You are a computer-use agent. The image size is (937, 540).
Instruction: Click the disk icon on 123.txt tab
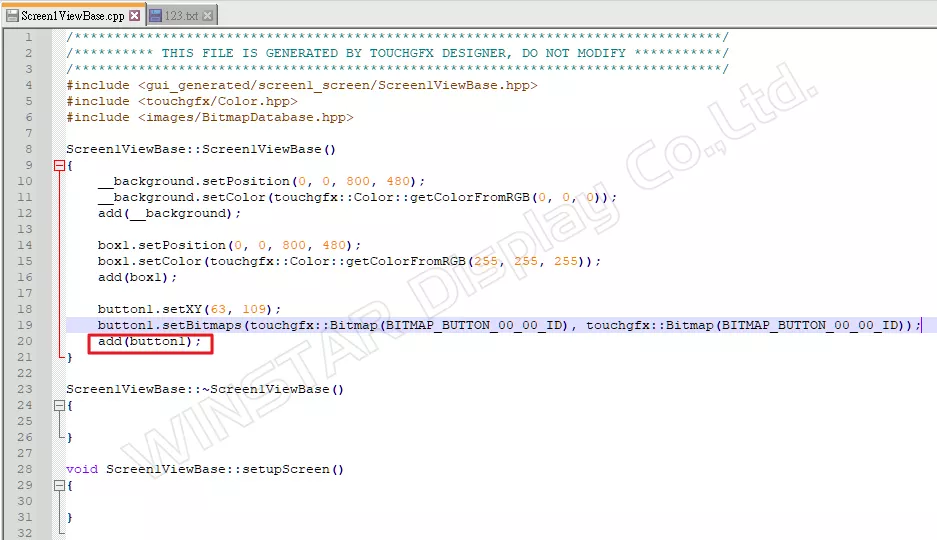155,16
